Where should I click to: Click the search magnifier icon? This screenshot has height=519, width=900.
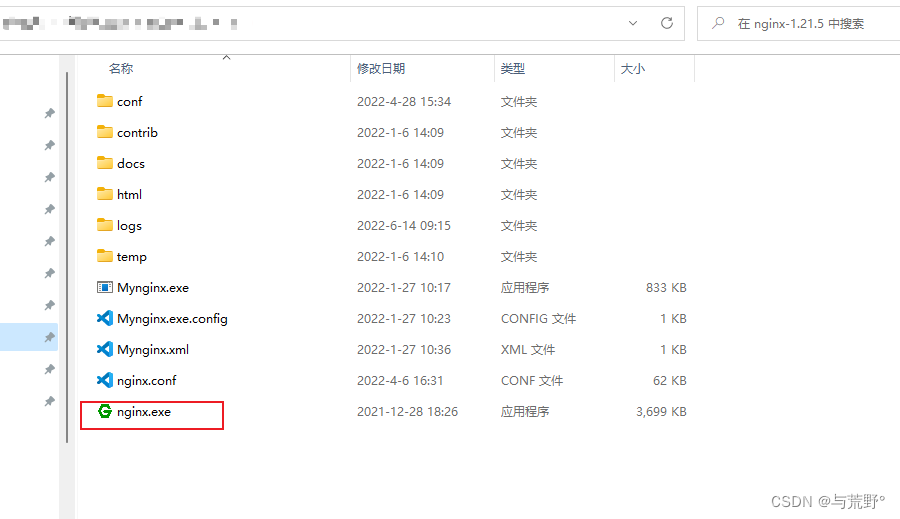[718, 23]
